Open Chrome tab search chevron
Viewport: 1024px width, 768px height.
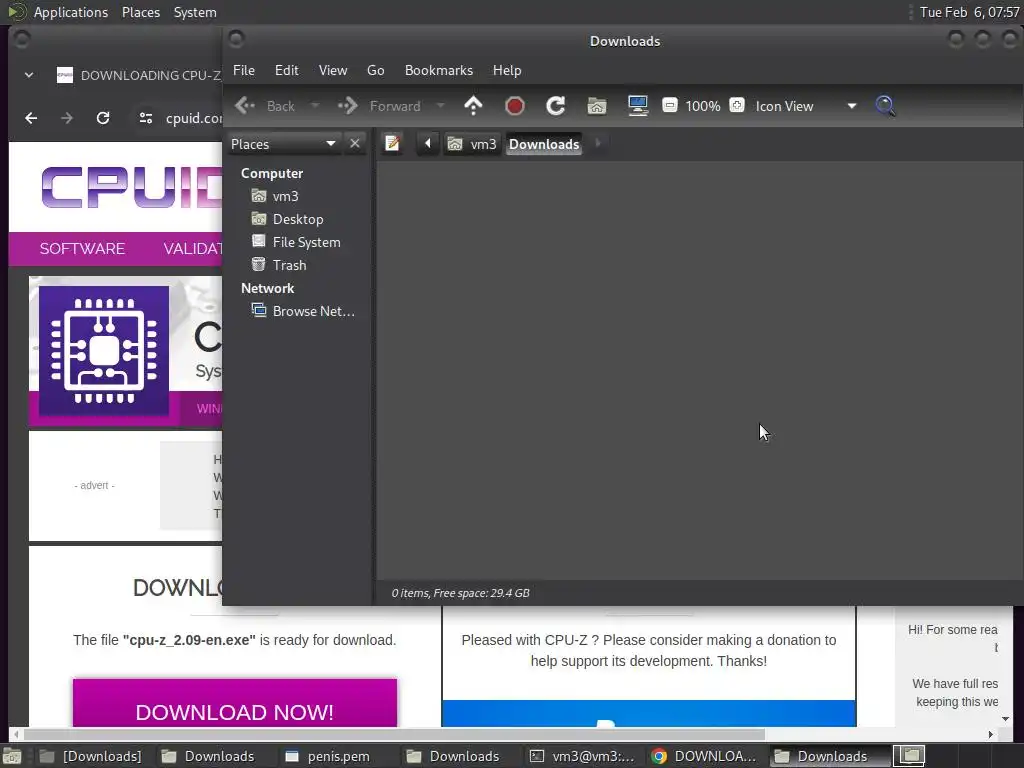(29, 75)
